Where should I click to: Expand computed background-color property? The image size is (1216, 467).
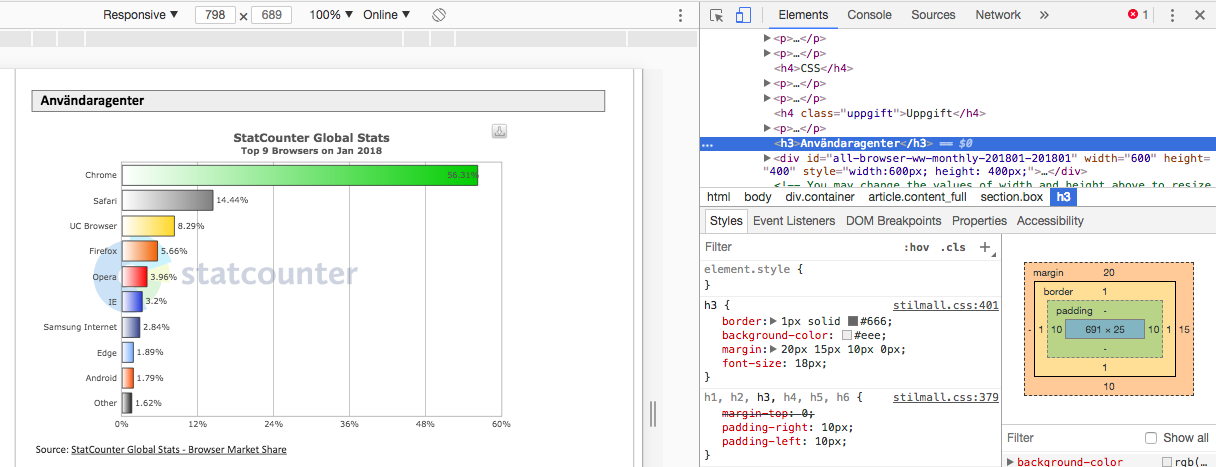(x=1010, y=462)
